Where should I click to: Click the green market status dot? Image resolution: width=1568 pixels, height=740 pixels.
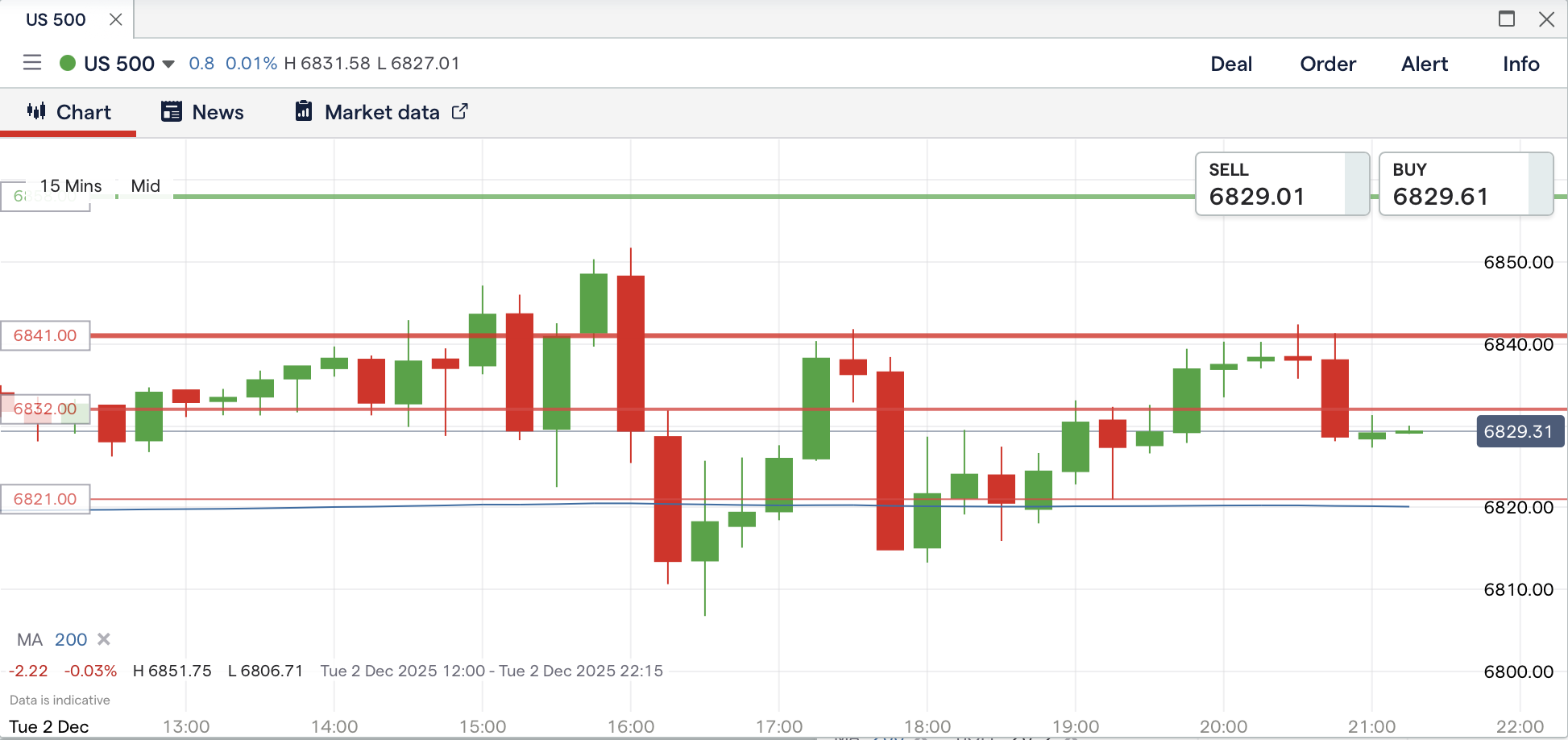pyautogui.click(x=68, y=63)
